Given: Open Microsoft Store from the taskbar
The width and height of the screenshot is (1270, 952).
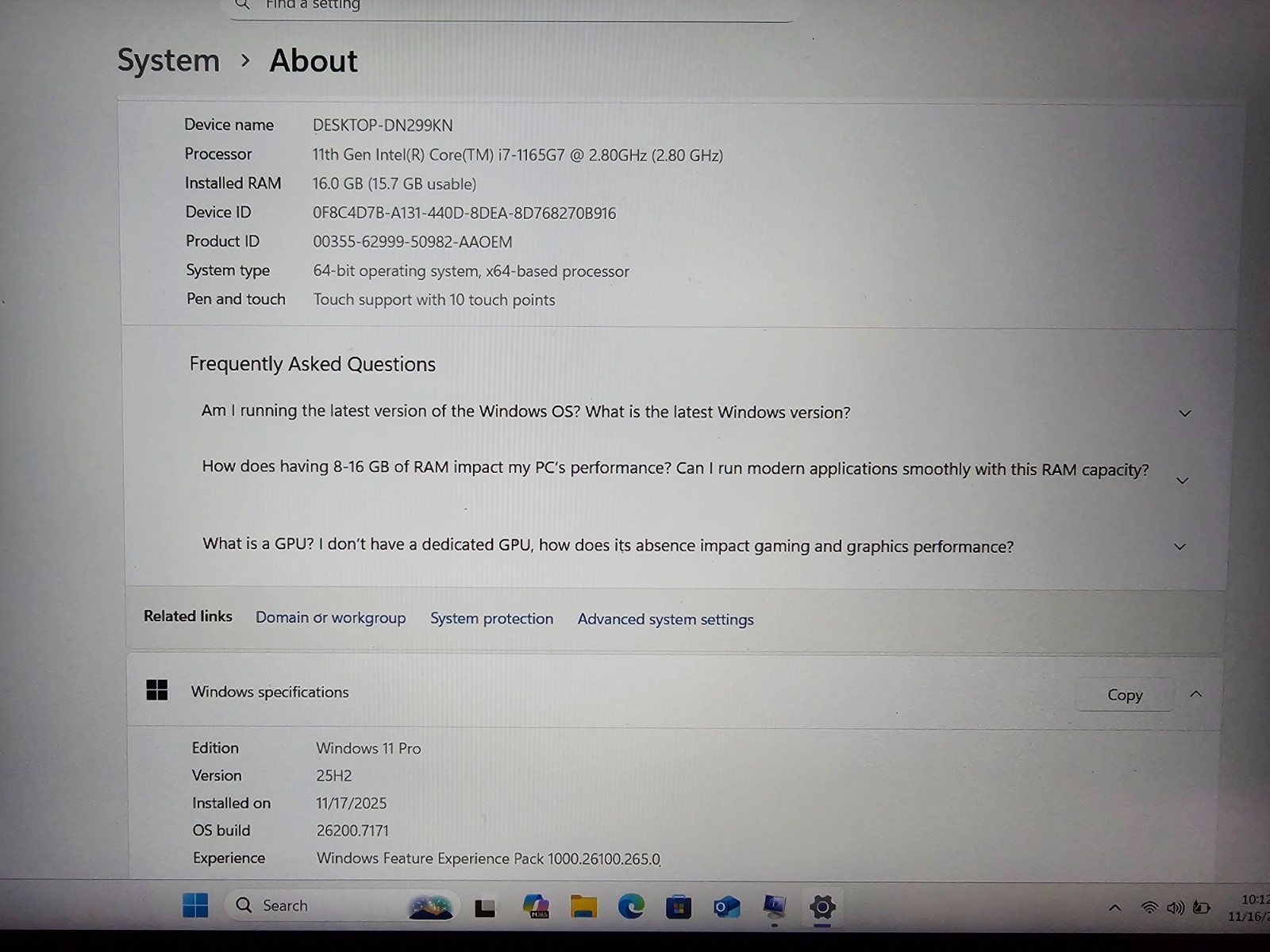Looking at the screenshot, I should tap(679, 907).
